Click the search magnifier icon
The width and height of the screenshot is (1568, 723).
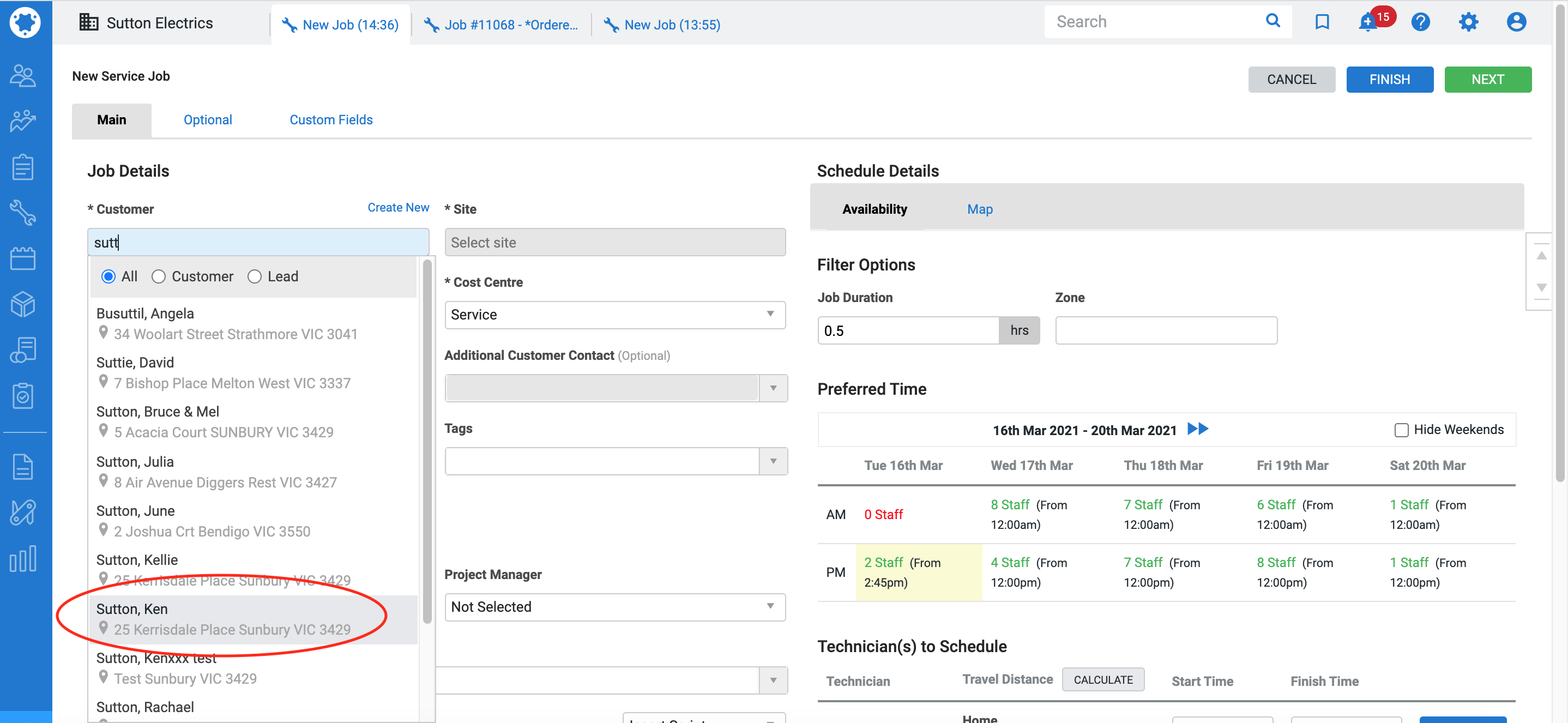click(1272, 21)
